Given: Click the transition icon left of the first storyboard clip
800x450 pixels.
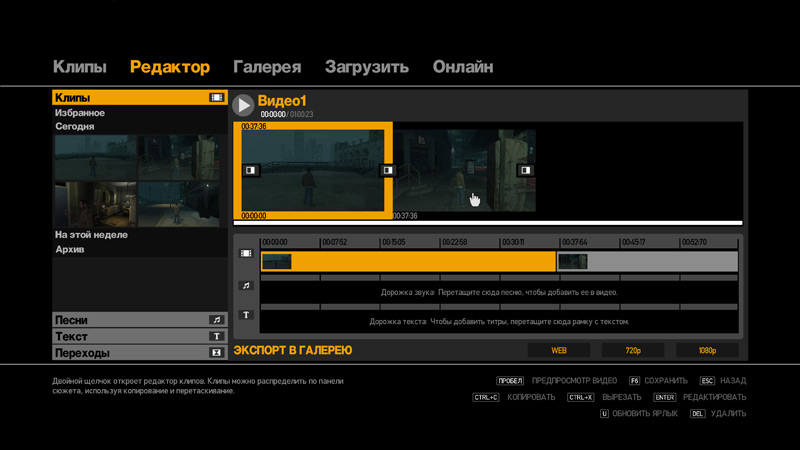Looking at the screenshot, I should click(x=250, y=171).
